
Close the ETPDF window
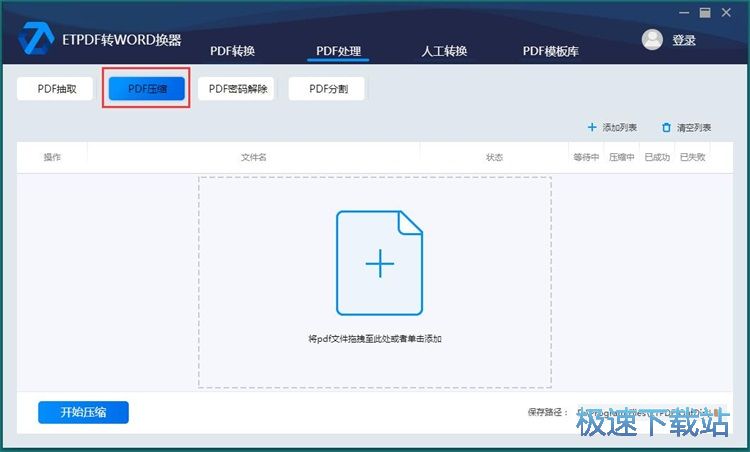tap(726, 13)
